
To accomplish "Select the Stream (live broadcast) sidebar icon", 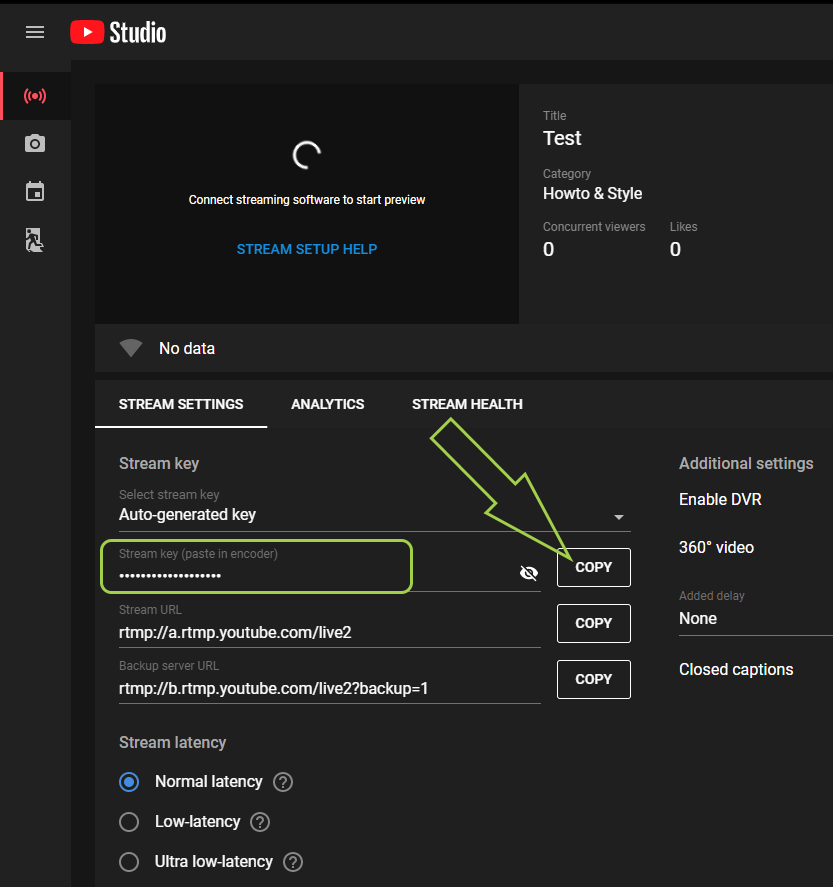I will tap(35, 96).
